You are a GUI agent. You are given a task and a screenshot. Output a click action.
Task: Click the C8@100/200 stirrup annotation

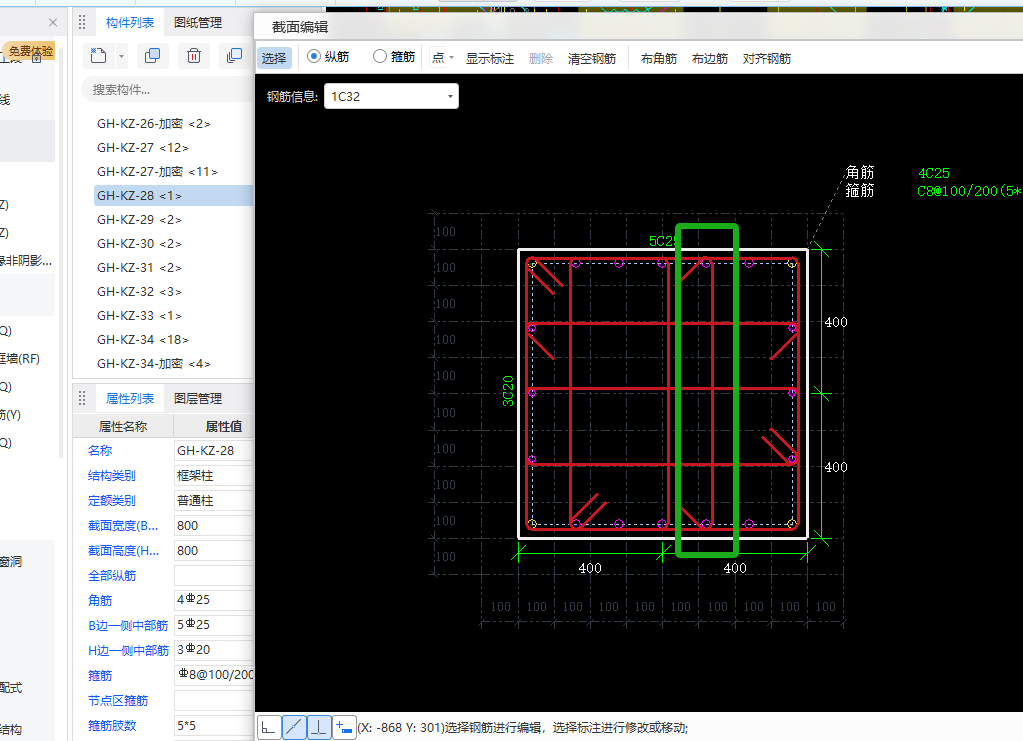pyautogui.click(x=969, y=191)
